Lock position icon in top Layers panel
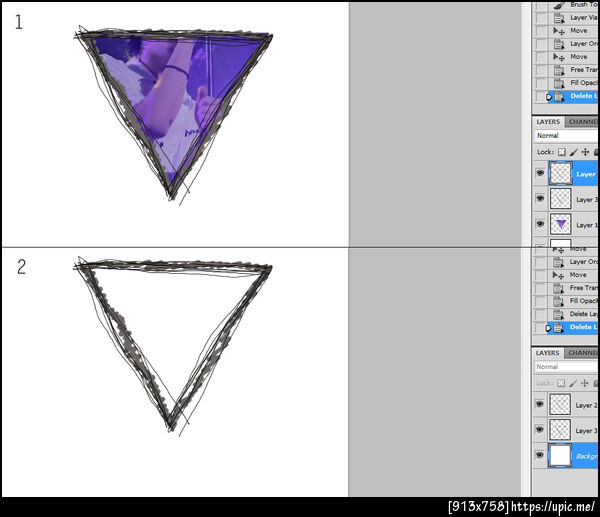600x517 pixels. tap(585, 152)
